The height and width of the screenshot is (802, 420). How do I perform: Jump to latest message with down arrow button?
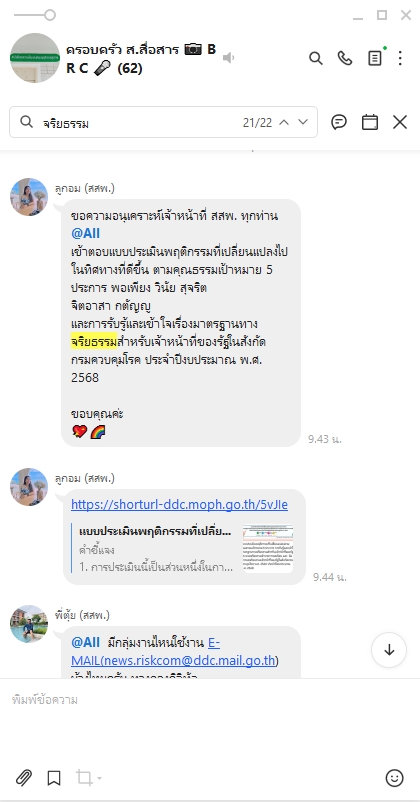(x=389, y=650)
